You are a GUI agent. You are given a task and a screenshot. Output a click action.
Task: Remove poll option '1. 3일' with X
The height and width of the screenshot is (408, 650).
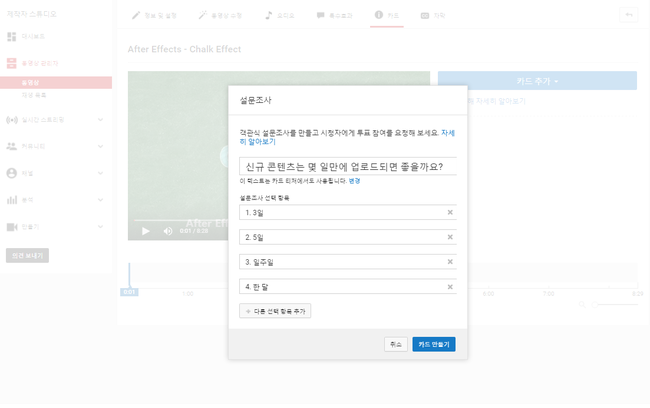pyautogui.click(x=450, y=212)
